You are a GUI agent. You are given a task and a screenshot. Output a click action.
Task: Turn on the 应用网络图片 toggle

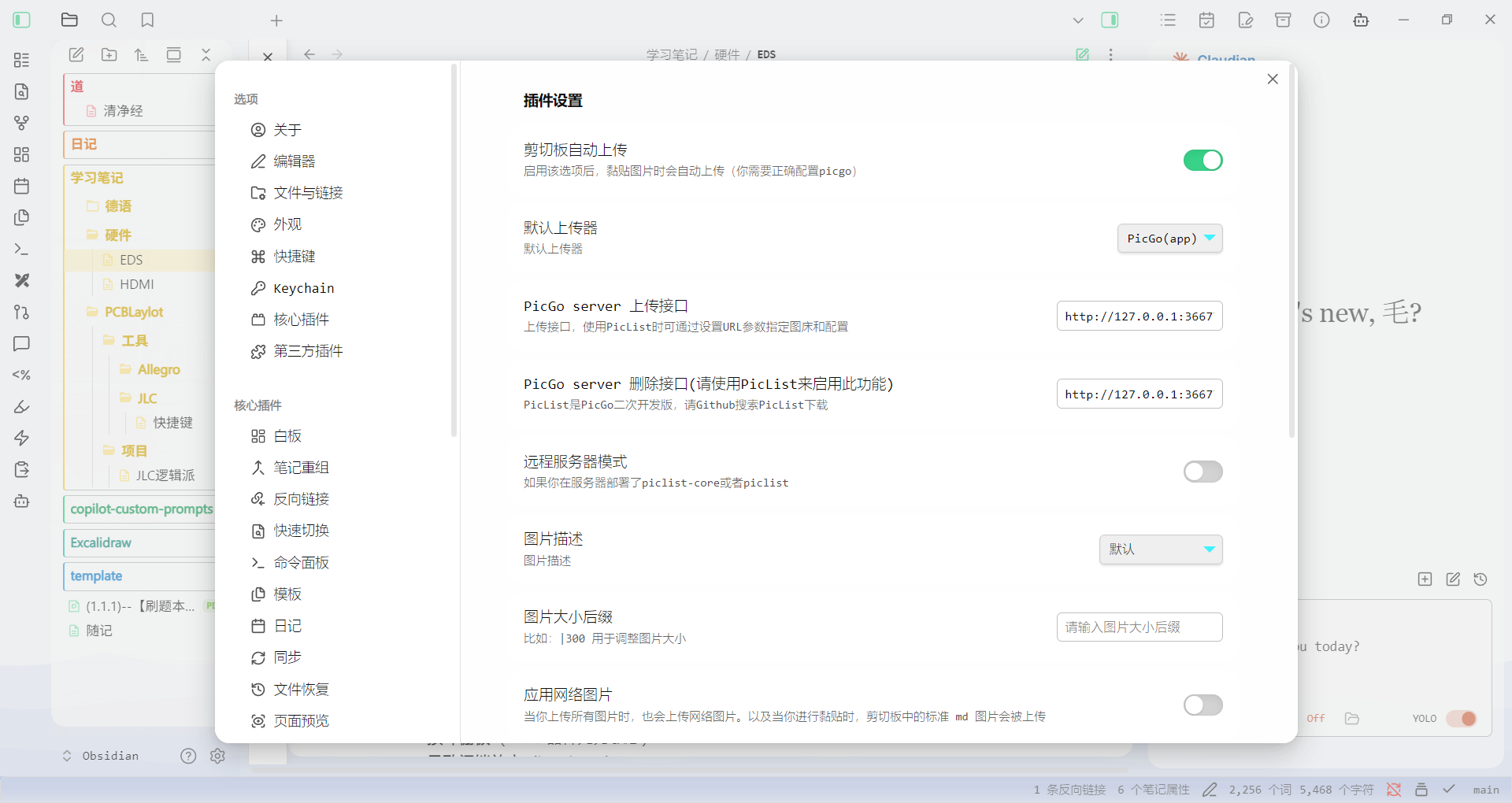point(1203,705)
